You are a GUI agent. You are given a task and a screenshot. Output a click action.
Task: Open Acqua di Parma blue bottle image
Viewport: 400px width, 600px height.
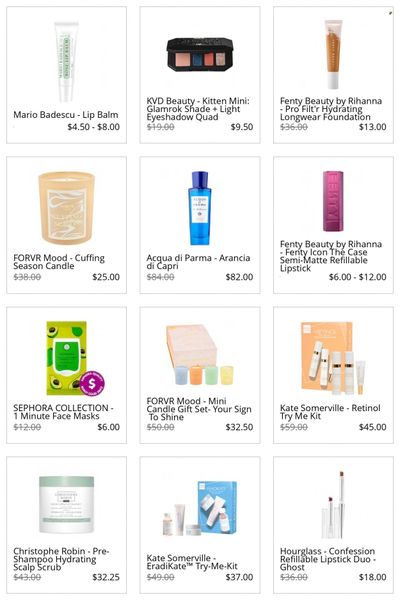199,208
